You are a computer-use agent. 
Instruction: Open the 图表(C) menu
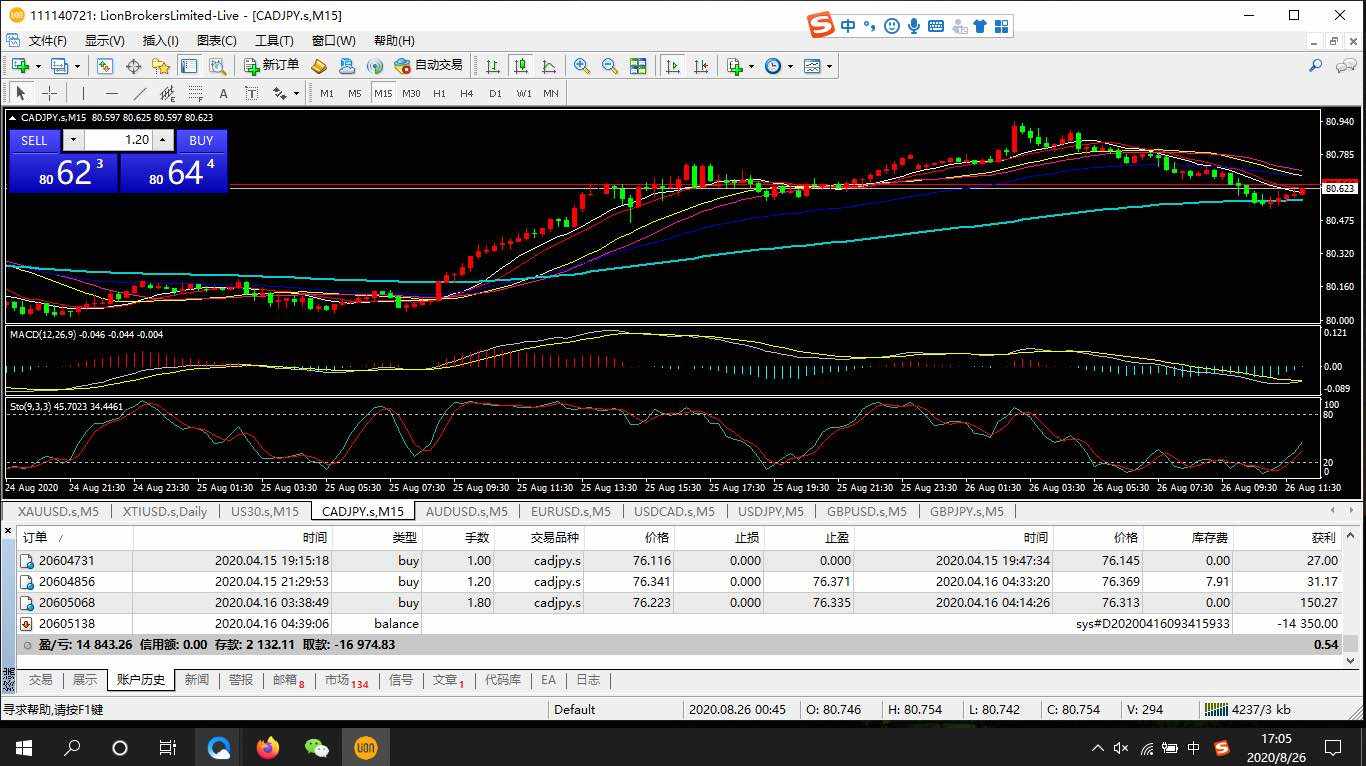click(216, 41)
